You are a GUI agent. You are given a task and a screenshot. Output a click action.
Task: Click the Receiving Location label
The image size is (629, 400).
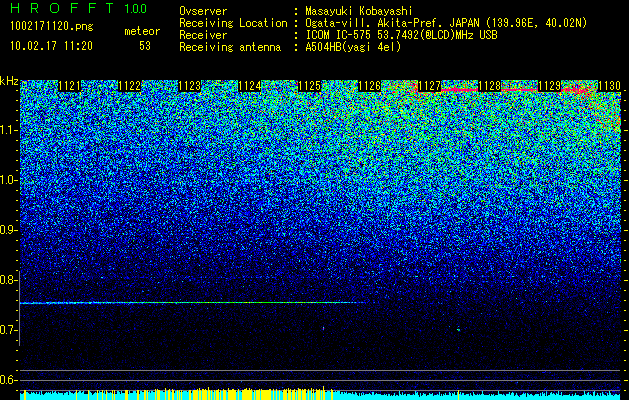coord(233,23)
